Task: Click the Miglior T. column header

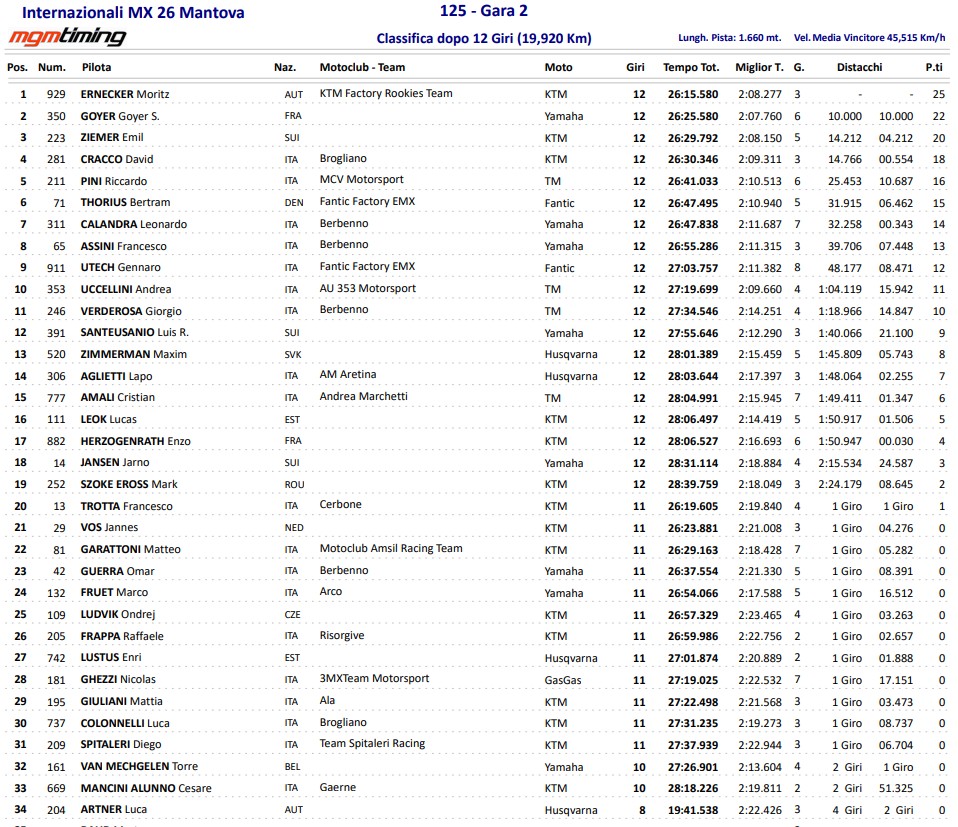Action: [759, 67]
